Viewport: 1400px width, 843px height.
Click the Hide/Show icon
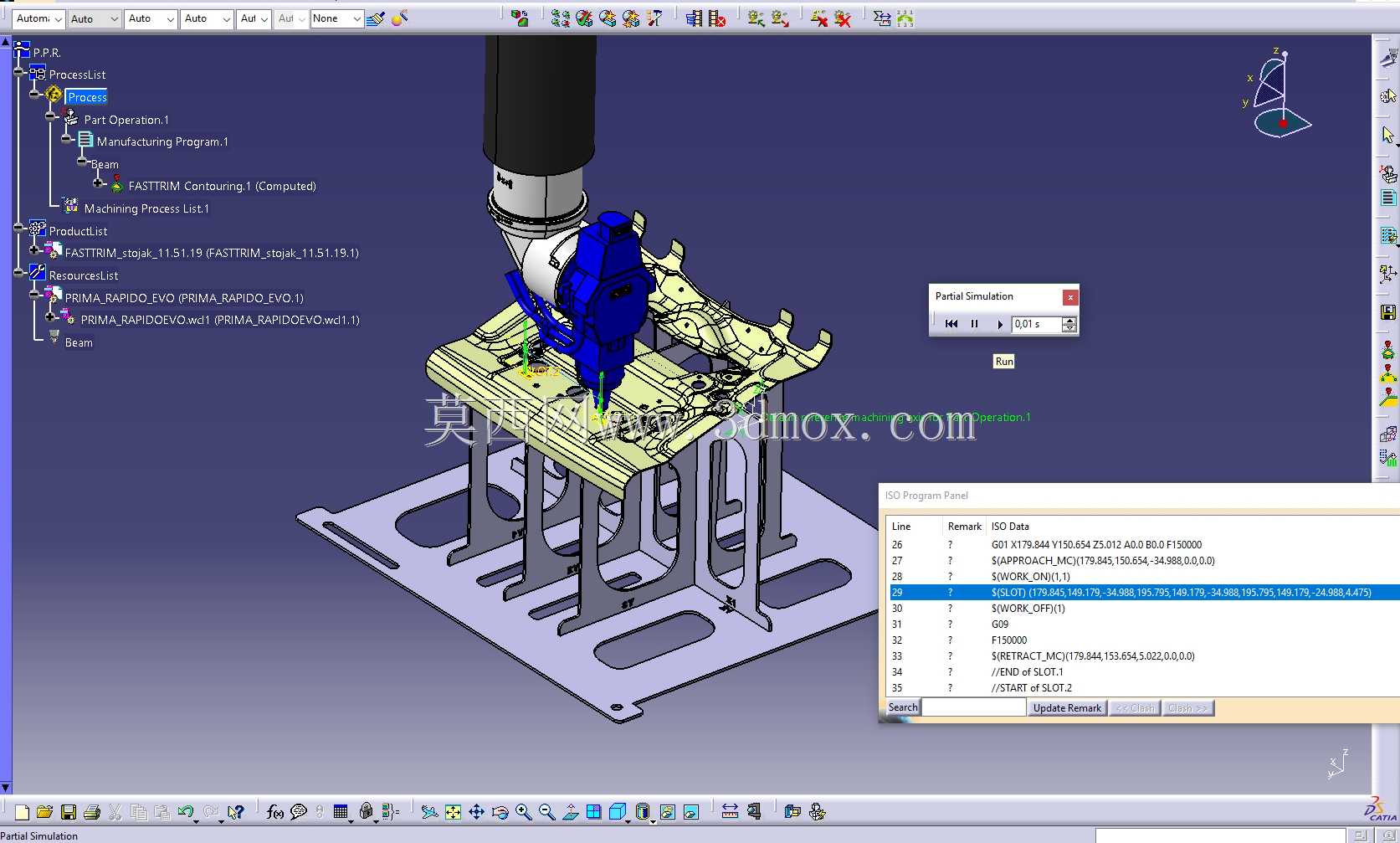click(667, 811)
